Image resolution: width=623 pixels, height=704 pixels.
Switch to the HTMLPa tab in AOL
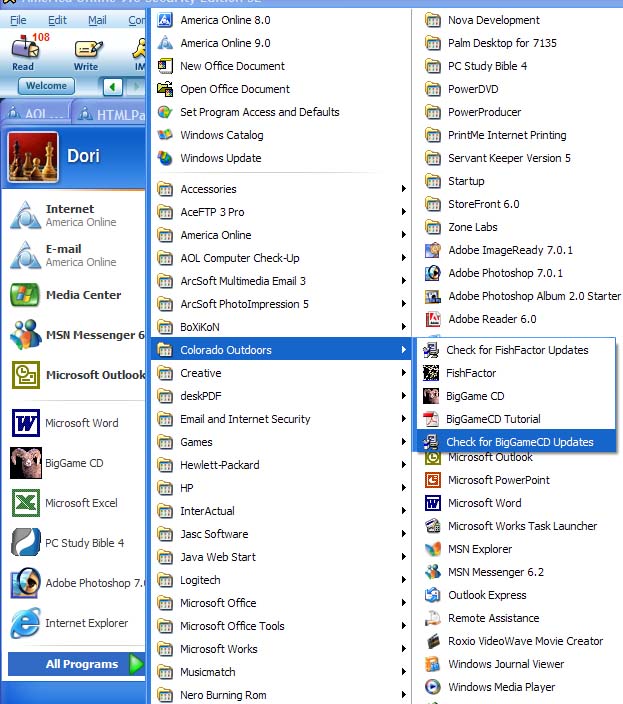click(111, 114)
